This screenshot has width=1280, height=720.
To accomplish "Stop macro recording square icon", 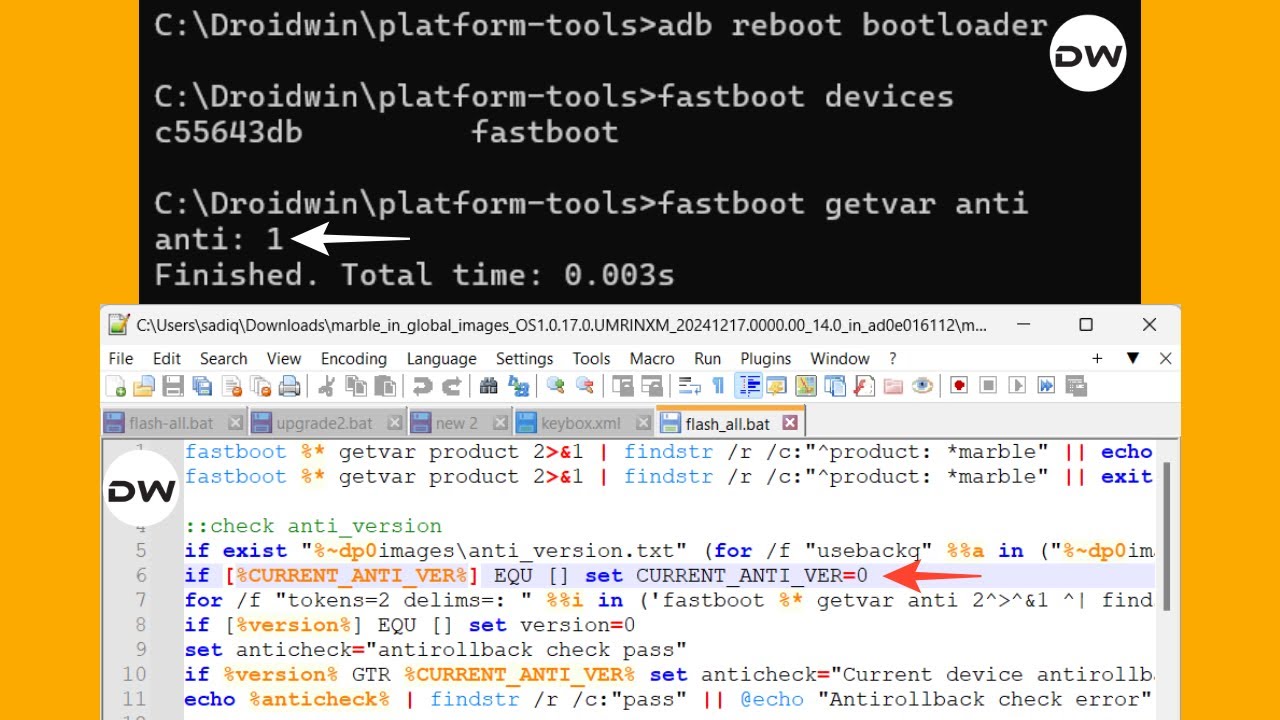I will point(988,385).
